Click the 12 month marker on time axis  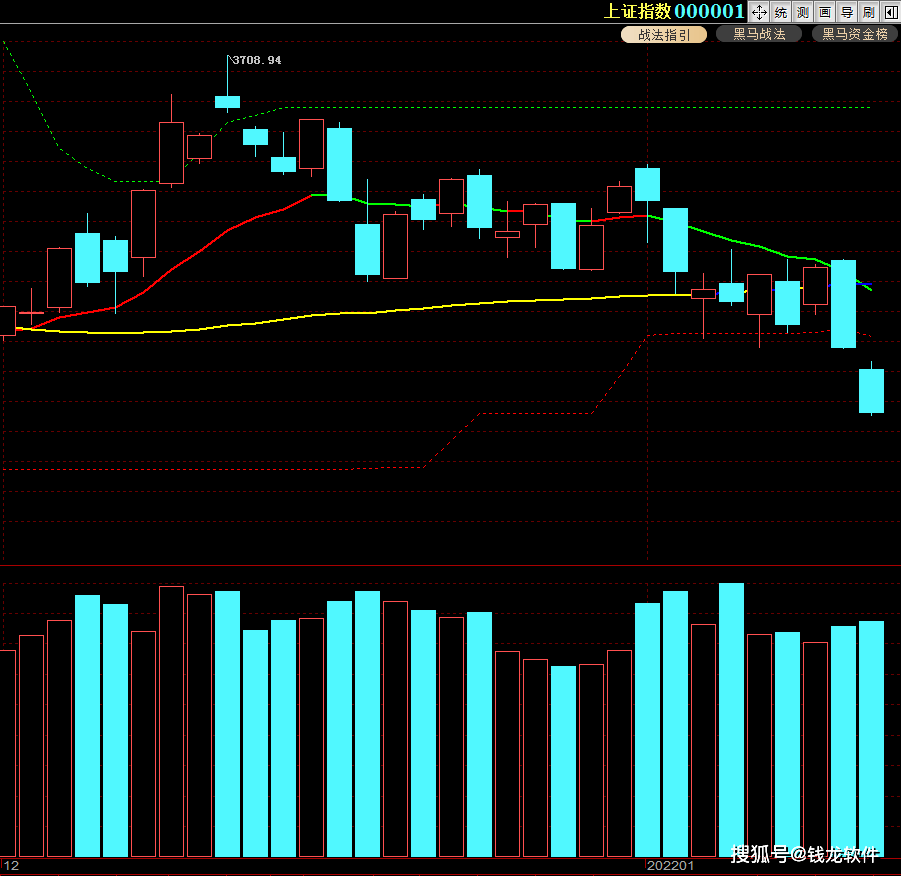click(x=11, y=866)
